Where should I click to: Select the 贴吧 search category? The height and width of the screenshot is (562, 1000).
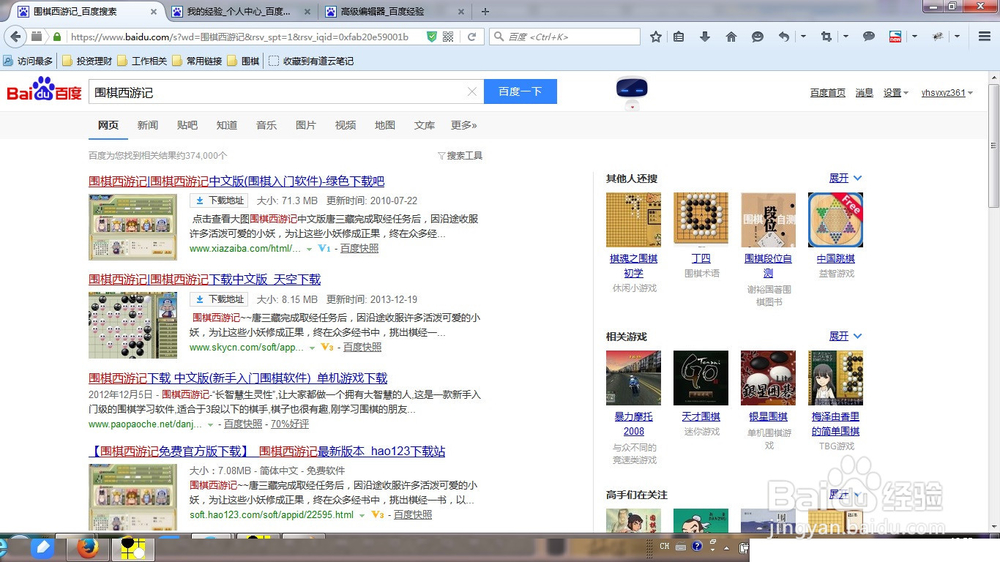[x=187, y=125]
